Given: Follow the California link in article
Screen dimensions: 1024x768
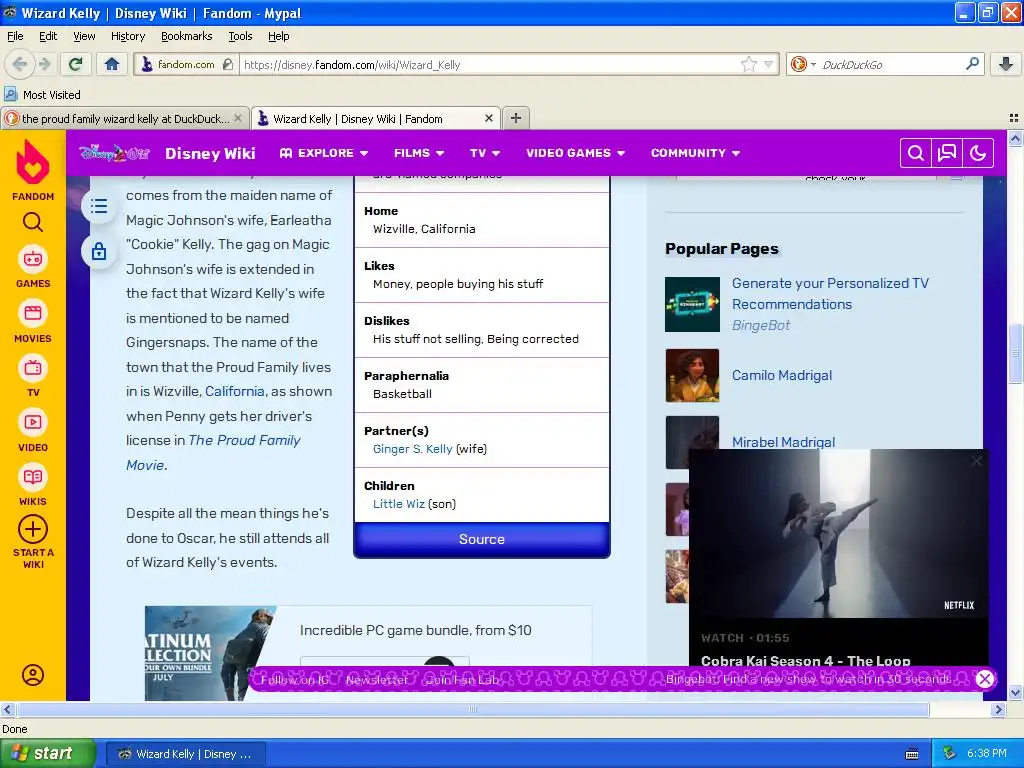Looking at the screenshot, I should pyautogui.click(x=234, y=391).
